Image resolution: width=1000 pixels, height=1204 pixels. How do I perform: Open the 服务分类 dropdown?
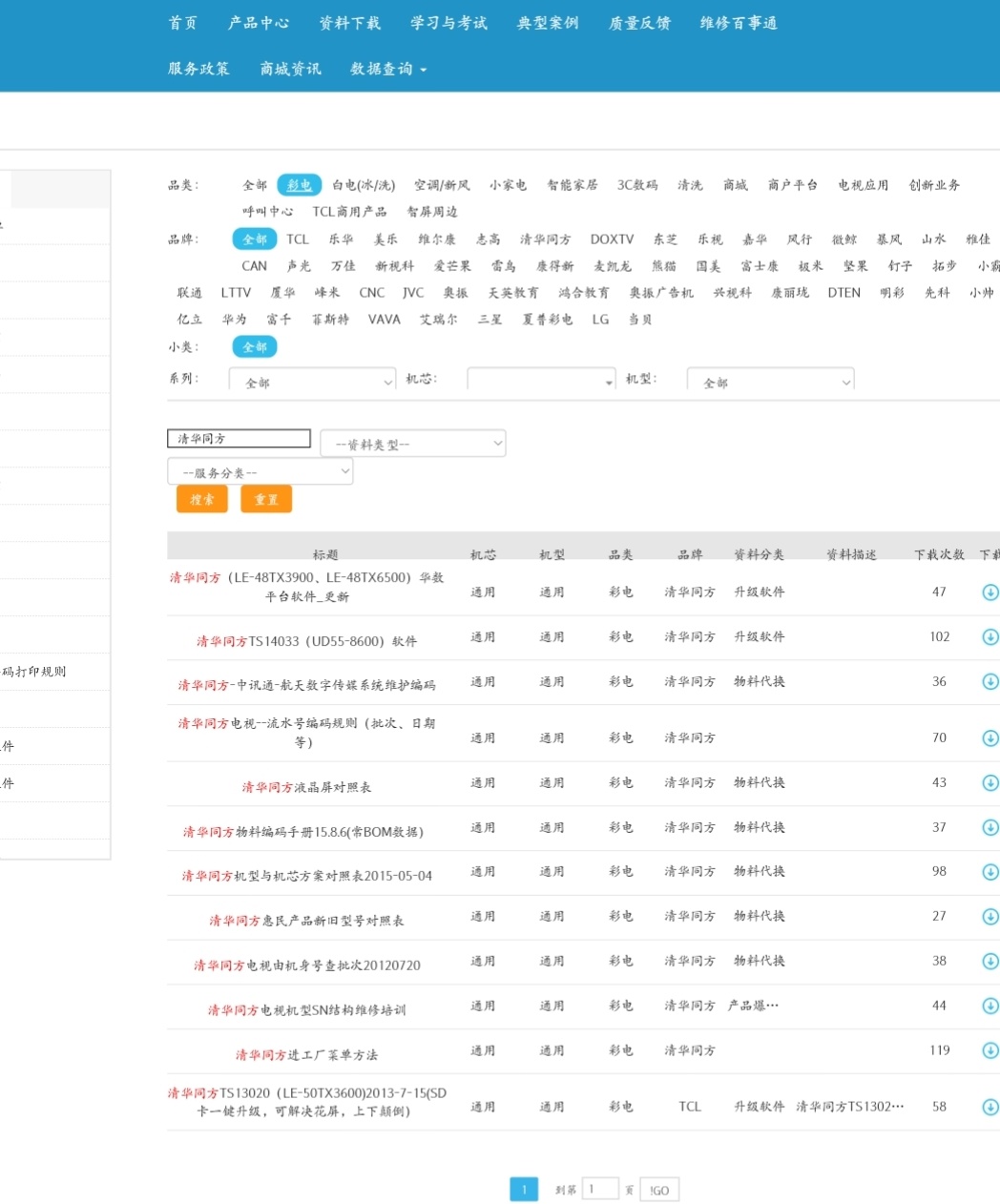[260, 472]
